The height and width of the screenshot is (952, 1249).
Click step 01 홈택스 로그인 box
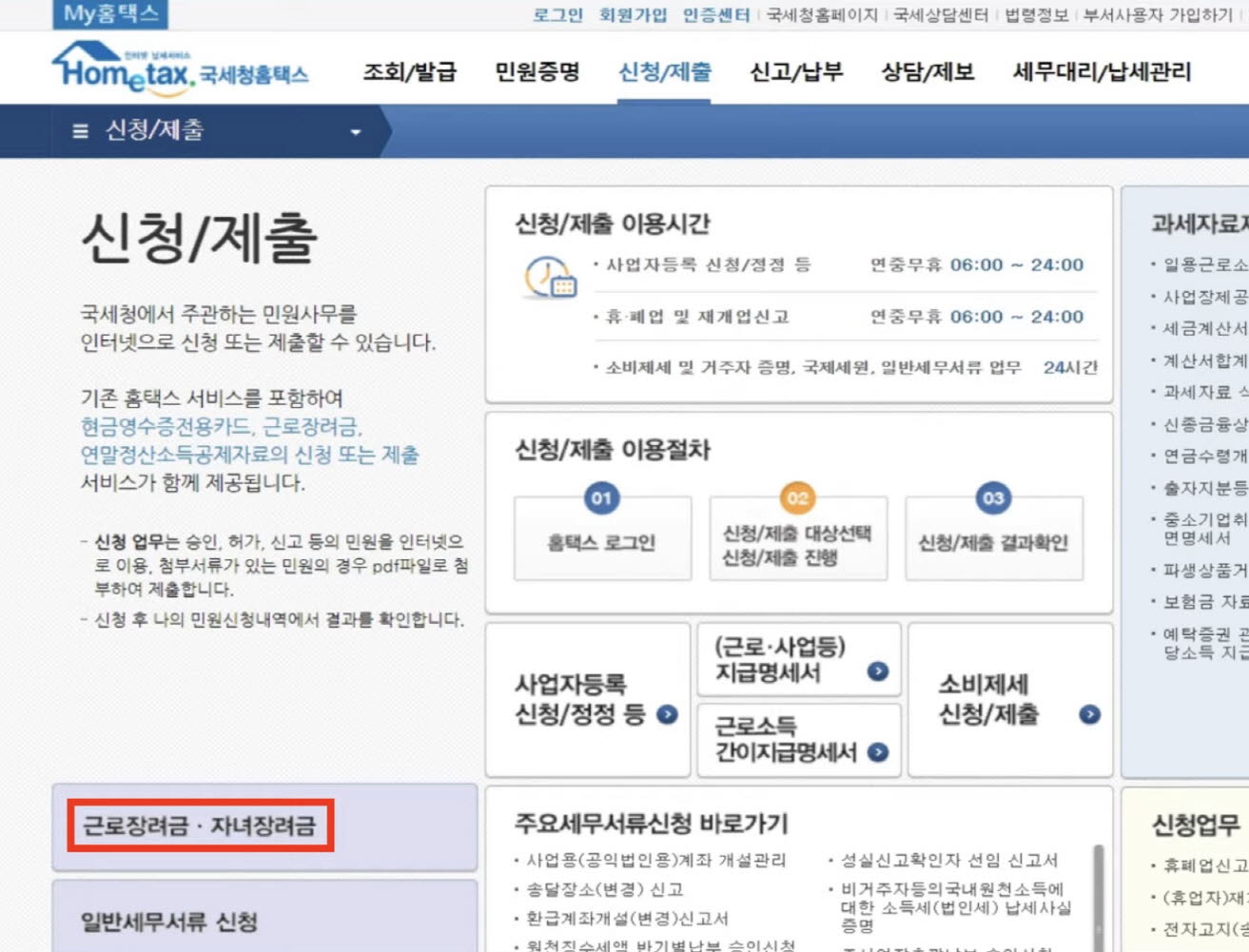click(x=602, y=539)
